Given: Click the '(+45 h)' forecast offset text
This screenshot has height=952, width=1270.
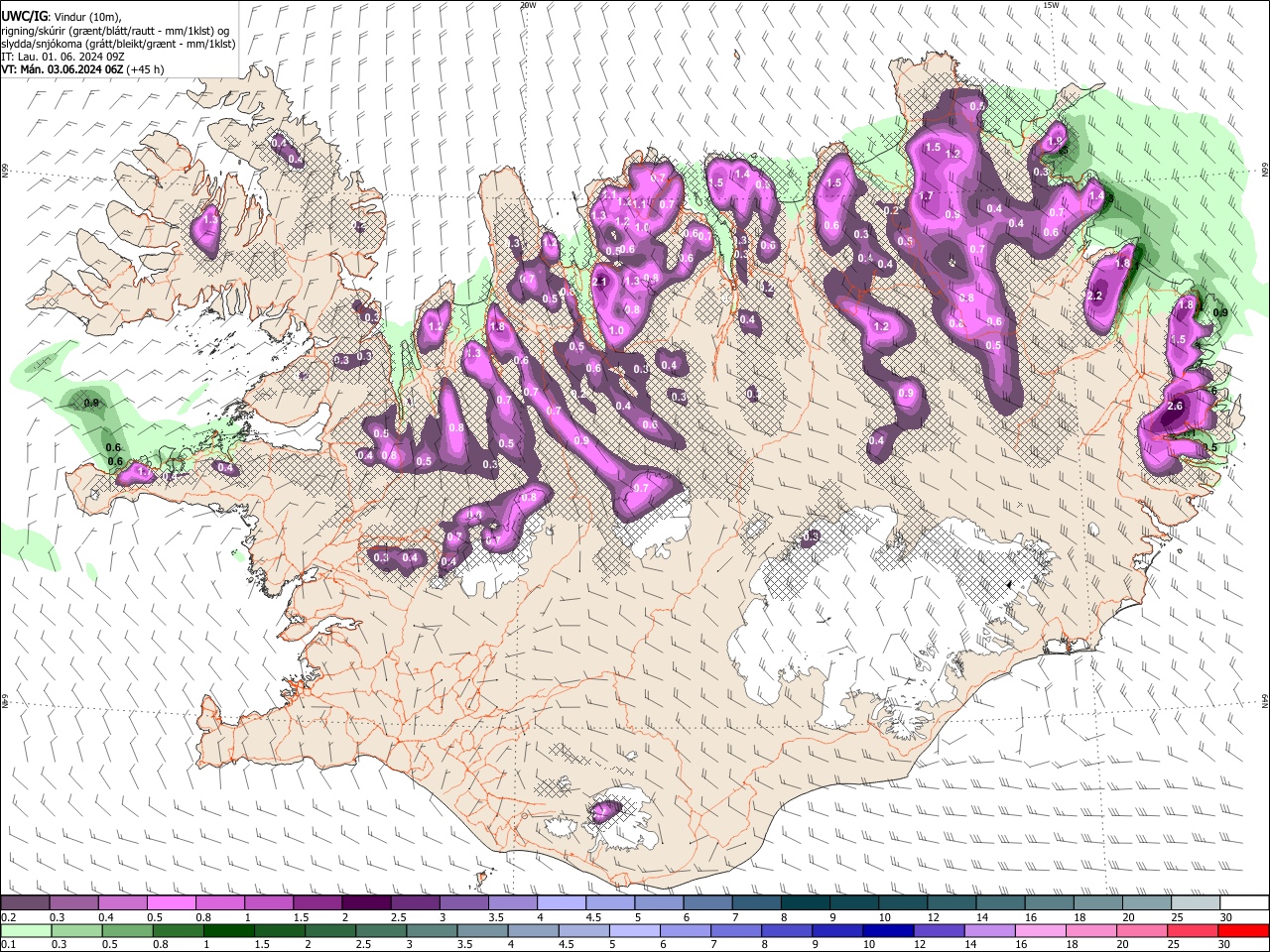Looking at the screenshot, I should tap(145, 69).
